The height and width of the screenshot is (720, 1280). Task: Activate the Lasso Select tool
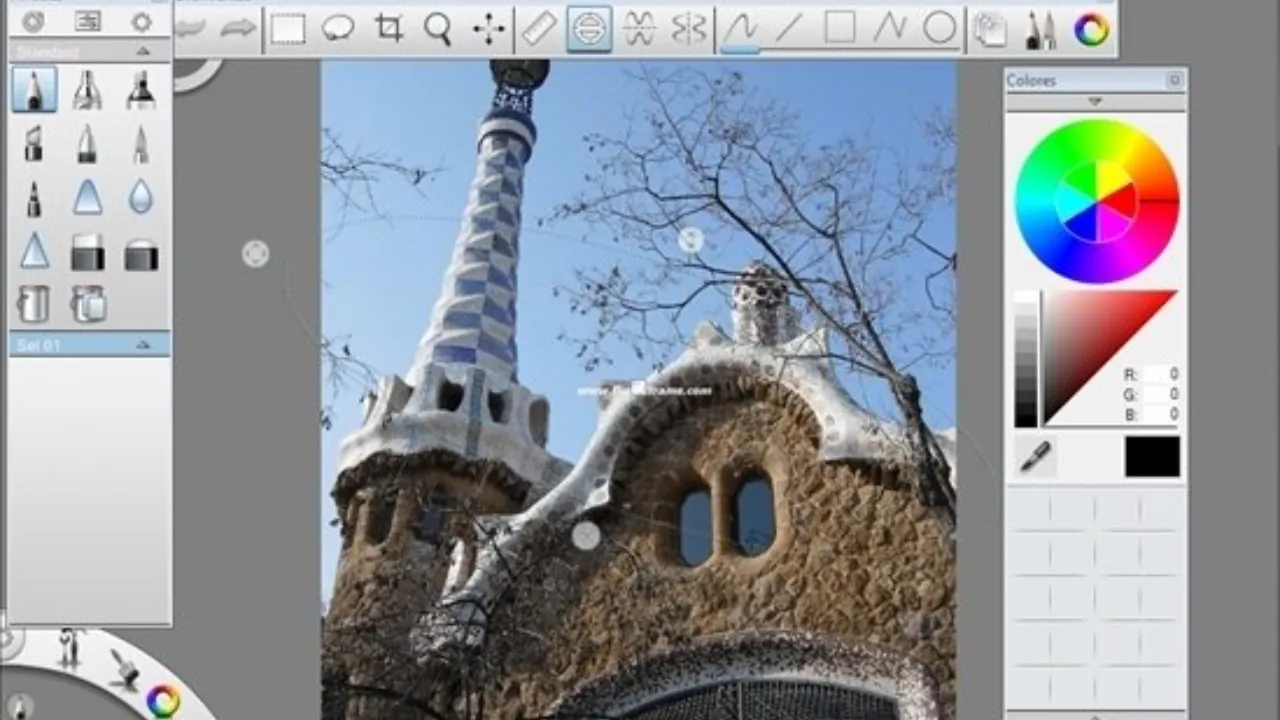click(x=338, y=29)
